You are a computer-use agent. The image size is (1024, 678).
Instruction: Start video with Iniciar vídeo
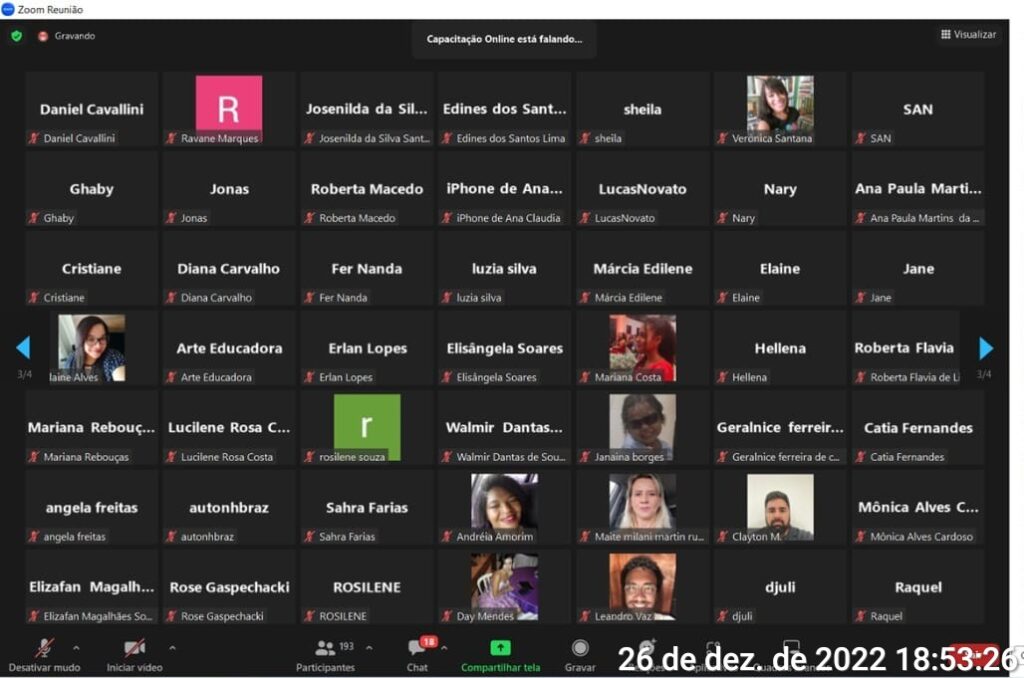point(134,648)
